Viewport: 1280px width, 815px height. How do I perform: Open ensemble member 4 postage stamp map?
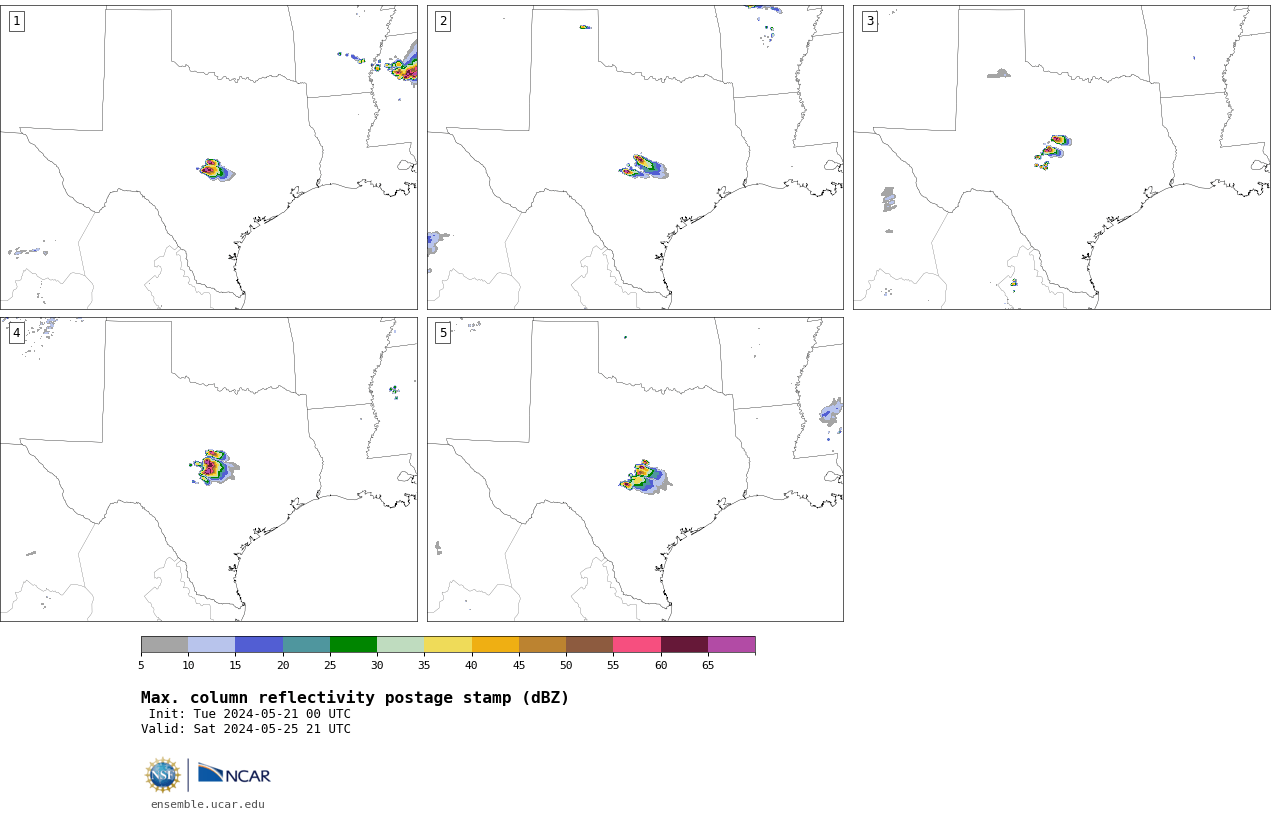click(x=209, y=469)
